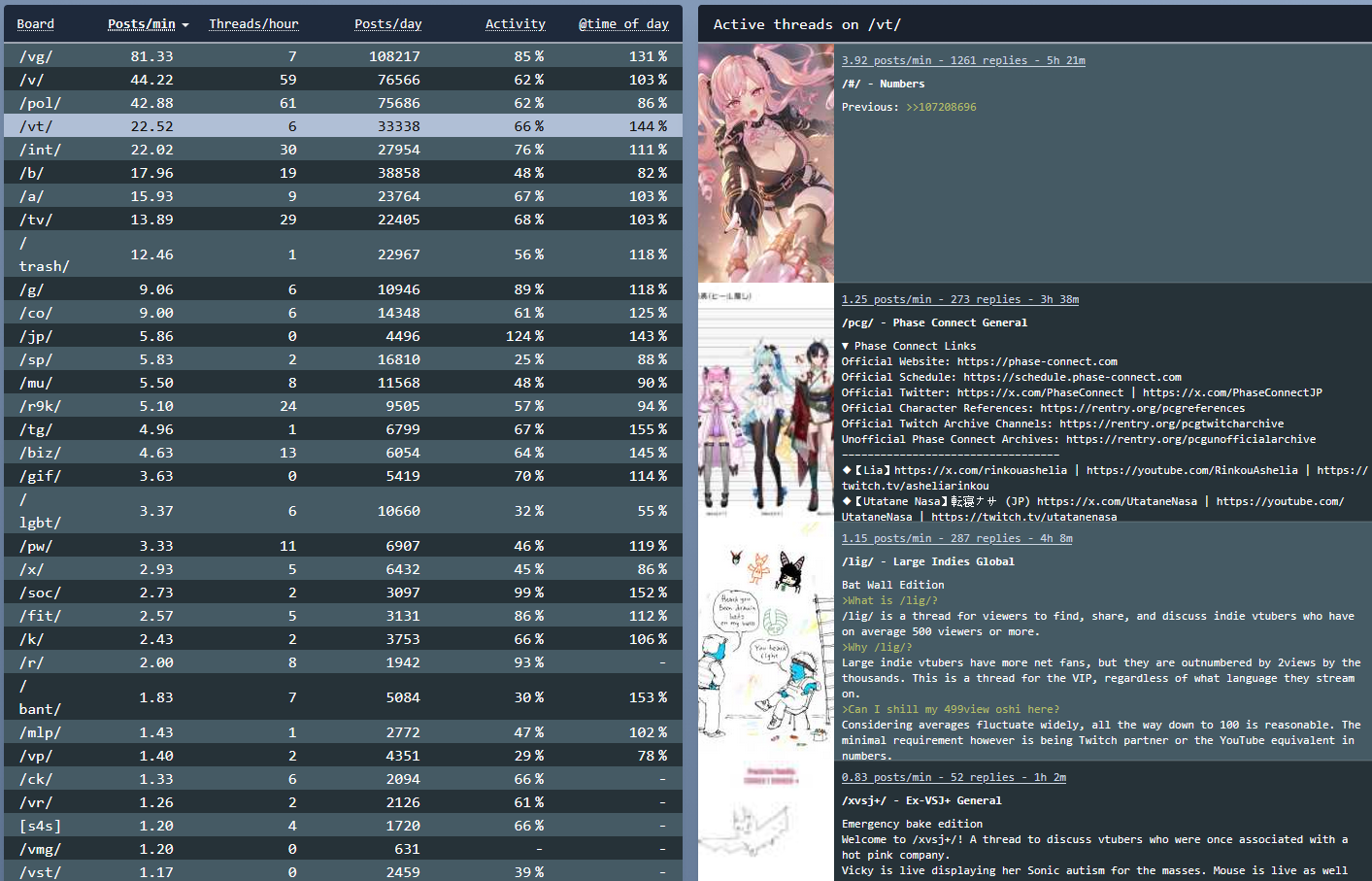
Task: Select the /a/ board row
Action: pos(343,196)
